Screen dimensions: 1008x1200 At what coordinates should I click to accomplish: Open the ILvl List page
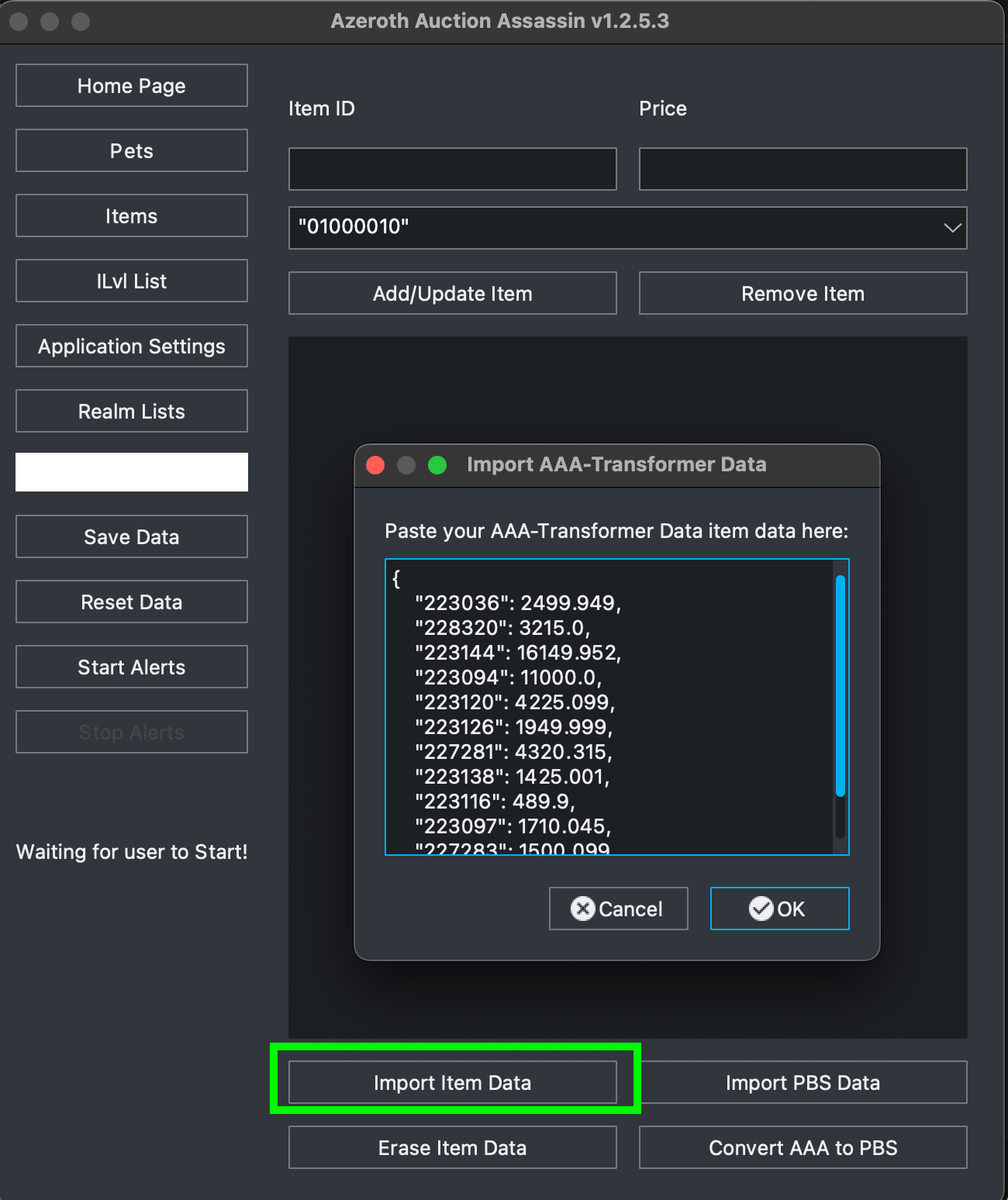click(x=132, y=281)
